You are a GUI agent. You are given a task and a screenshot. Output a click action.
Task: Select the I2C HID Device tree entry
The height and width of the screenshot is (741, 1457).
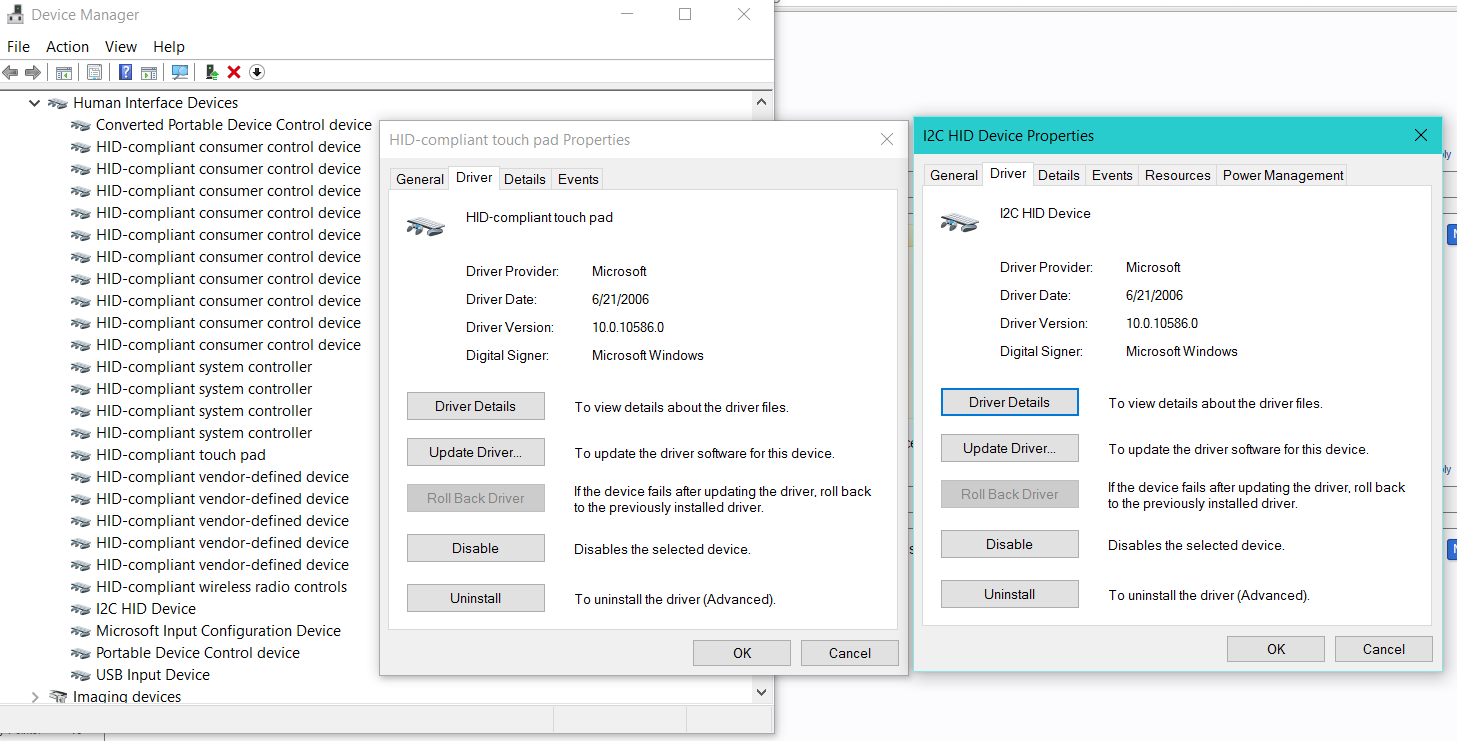(145, 609)
